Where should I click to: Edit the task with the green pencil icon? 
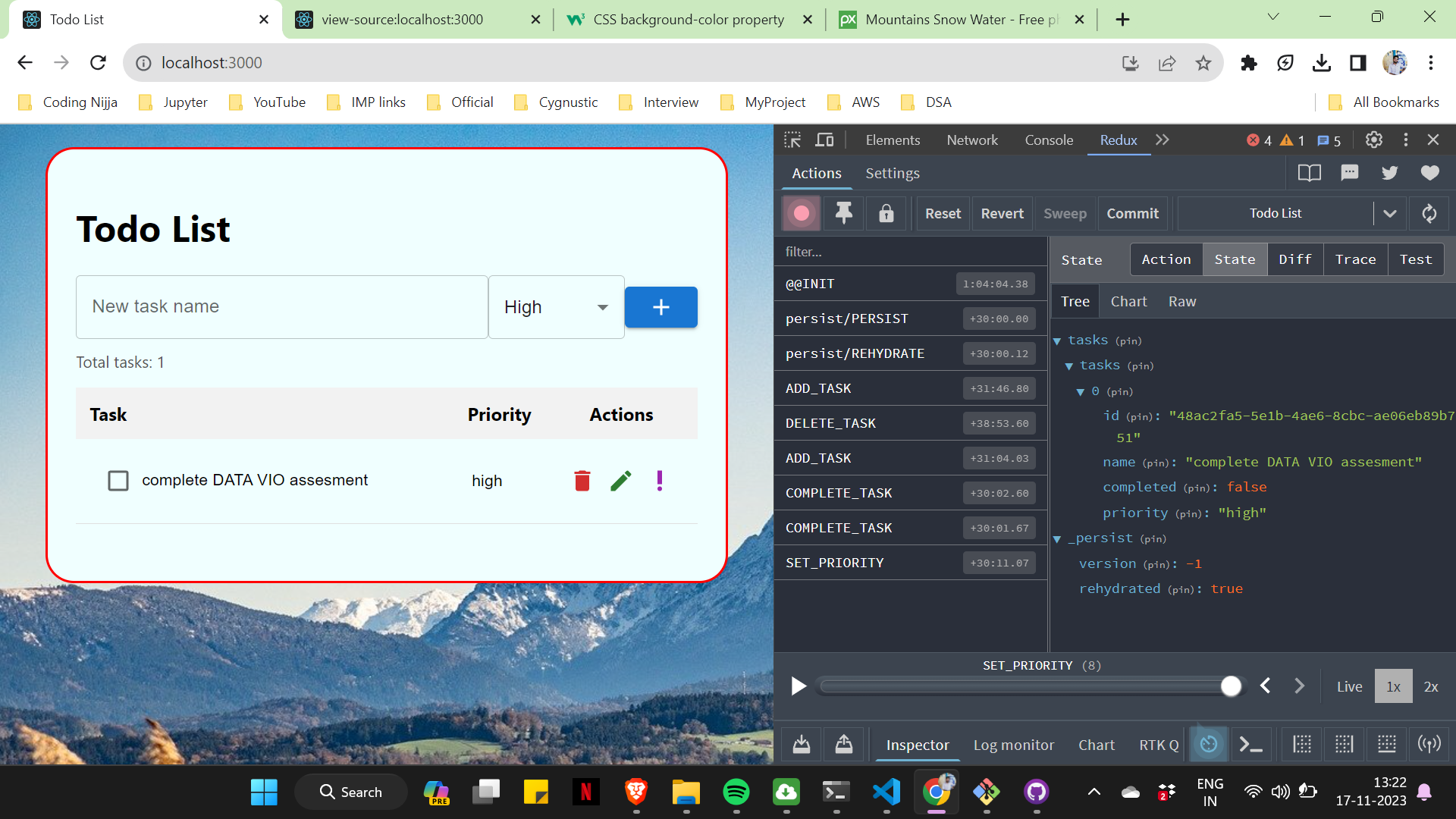[x=620, y=480]
